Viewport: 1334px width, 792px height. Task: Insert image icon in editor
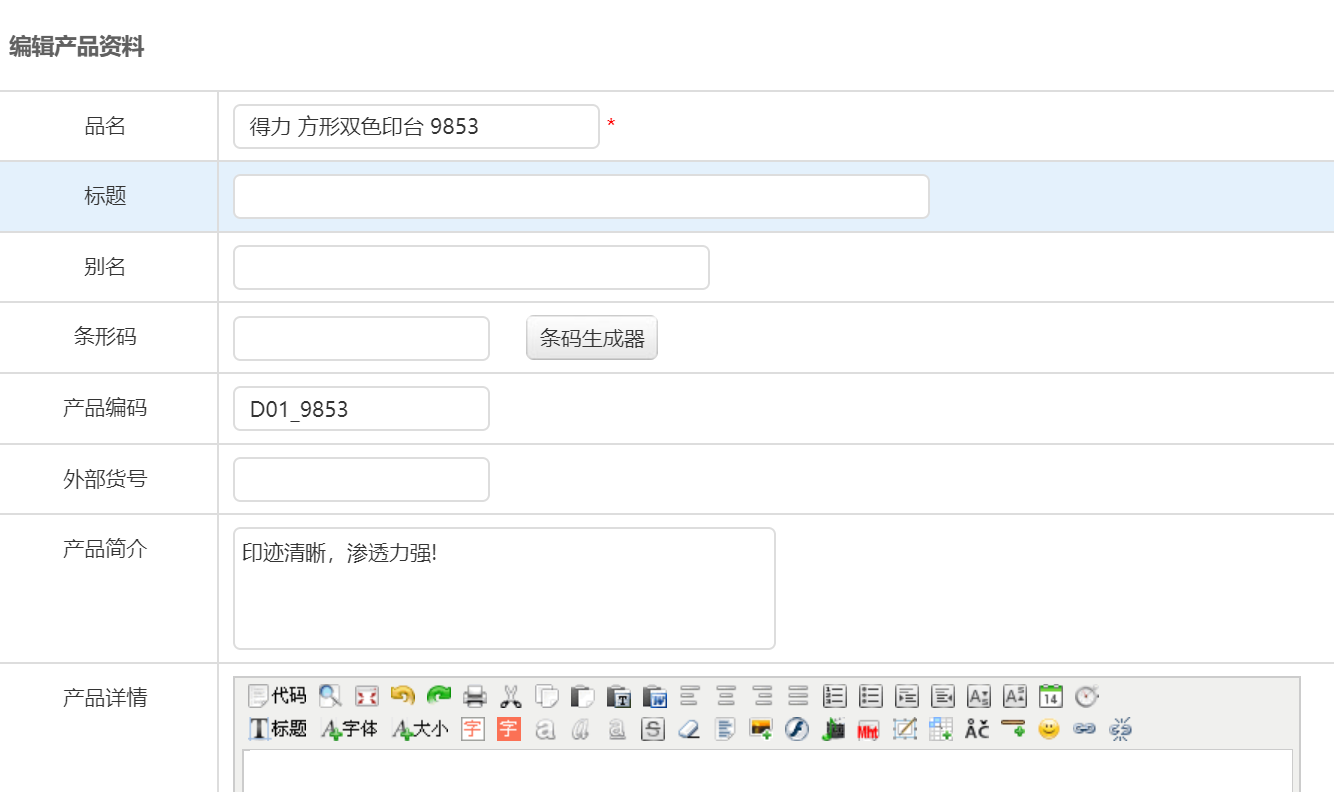(x=760, y=729)
